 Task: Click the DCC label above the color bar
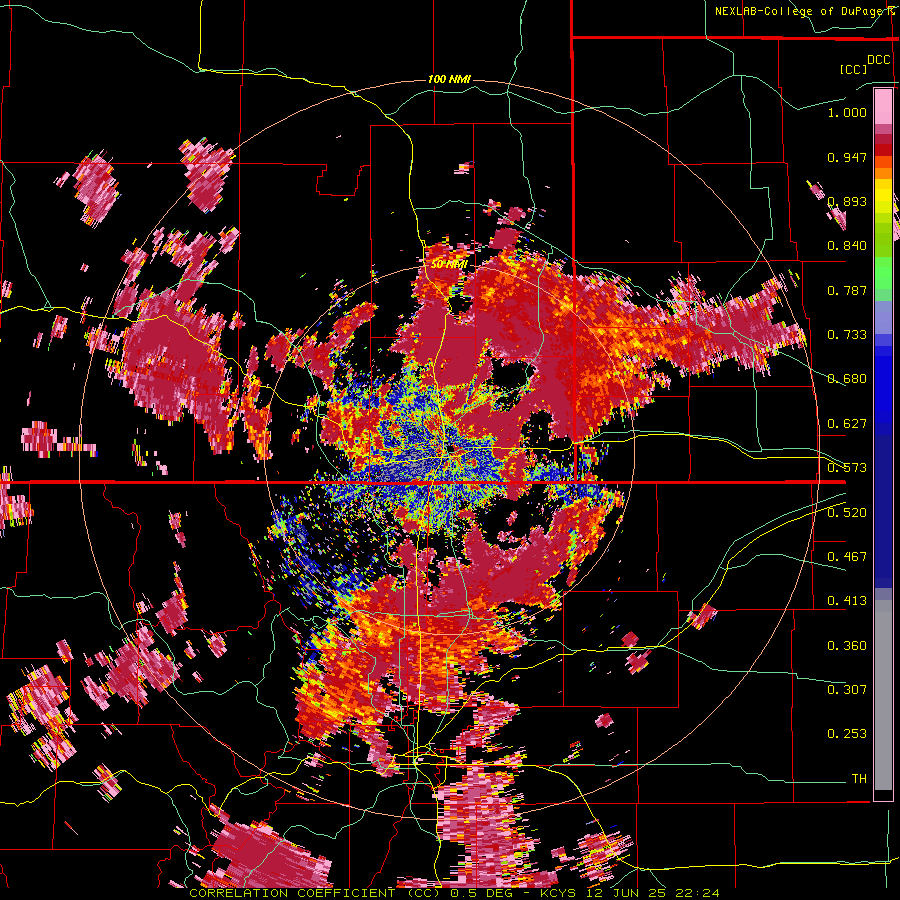(x=878, y=60)
